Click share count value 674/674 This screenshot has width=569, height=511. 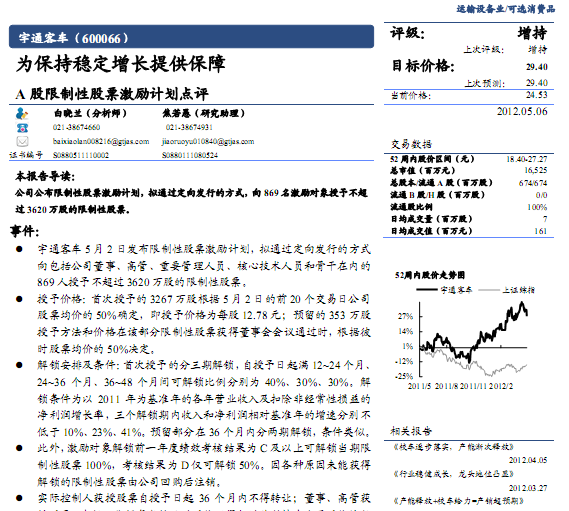click(x=533, y=183)
